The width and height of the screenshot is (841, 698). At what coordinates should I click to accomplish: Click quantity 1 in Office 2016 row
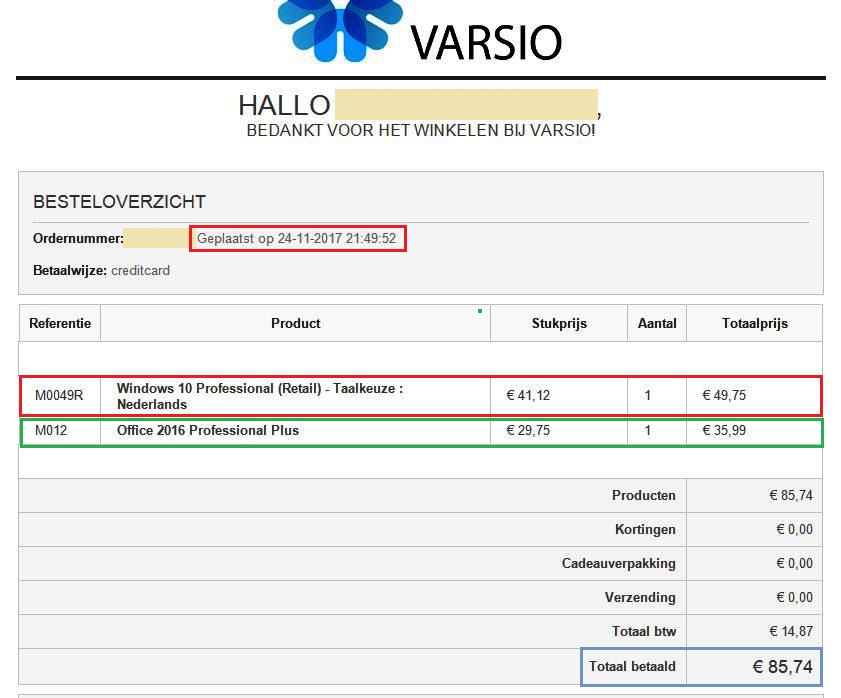click(x=647, y=430)
